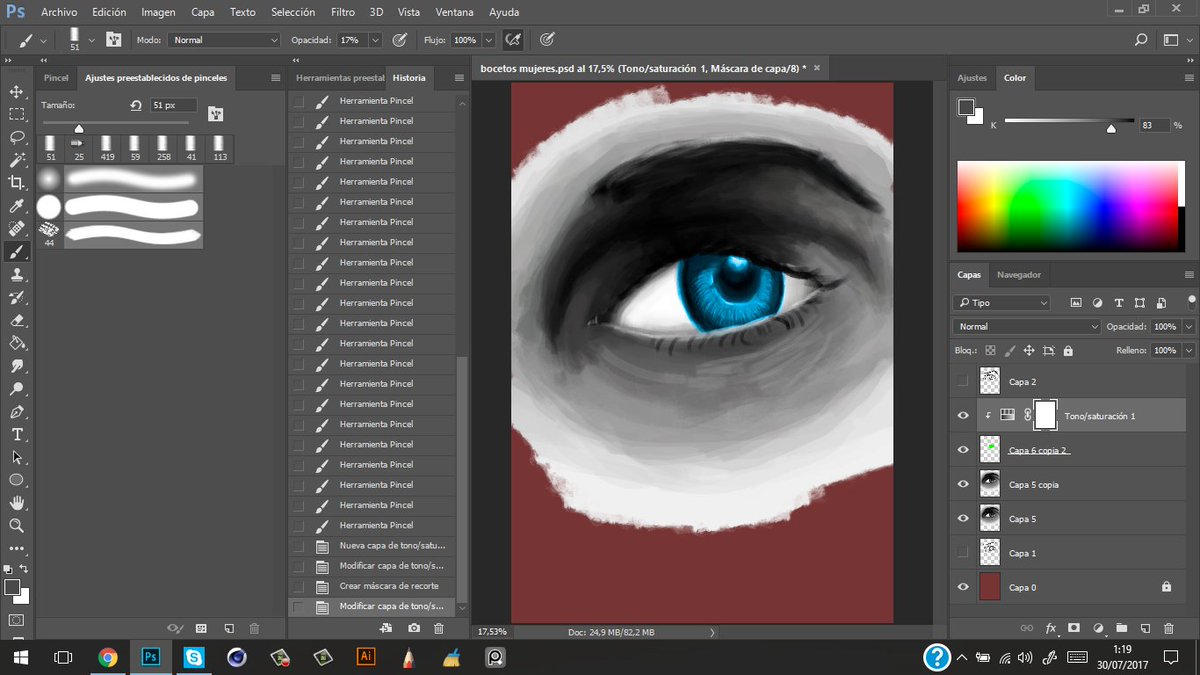Open the Flujo 100% dropdown arrow
Screen dimensions: 1200x675
[489, 40]
